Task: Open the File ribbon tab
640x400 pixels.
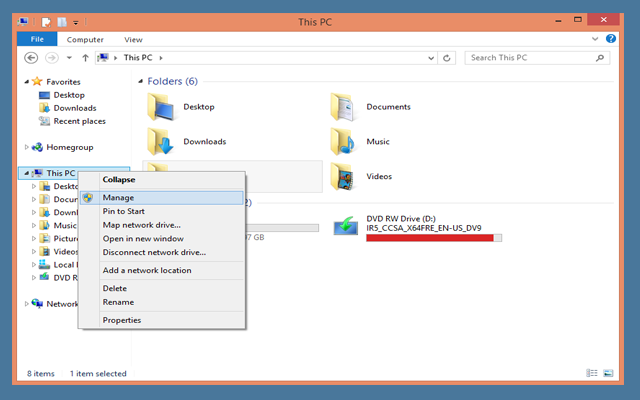Action: point(37,39)
